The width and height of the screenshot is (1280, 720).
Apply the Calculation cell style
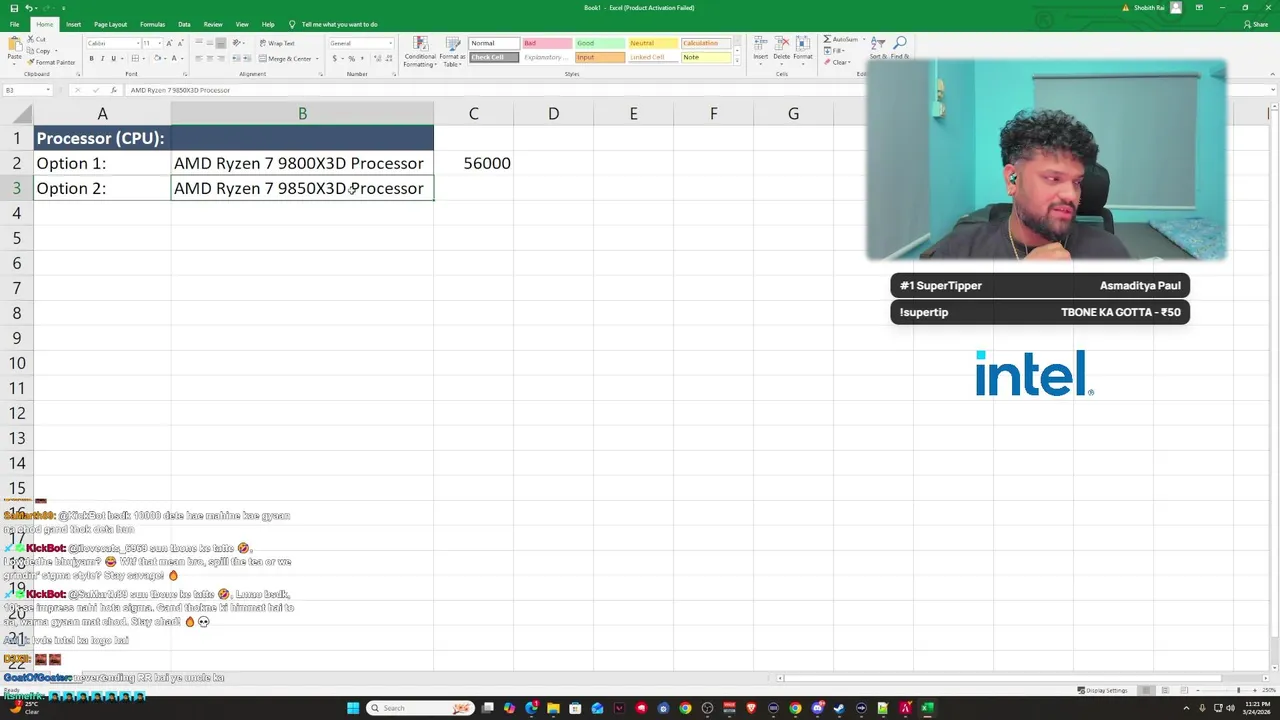[706, 43]
